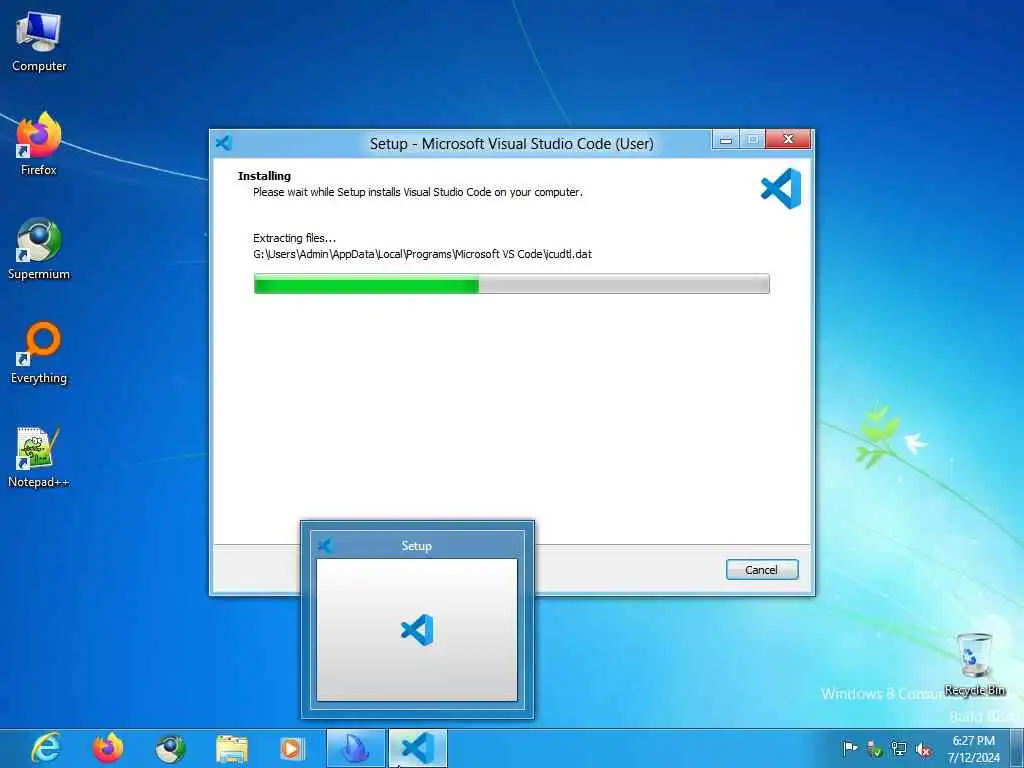Click the 'Please wait while Setup installs' text
Viewport: 1024px width, 768px height.
[418, 192]
